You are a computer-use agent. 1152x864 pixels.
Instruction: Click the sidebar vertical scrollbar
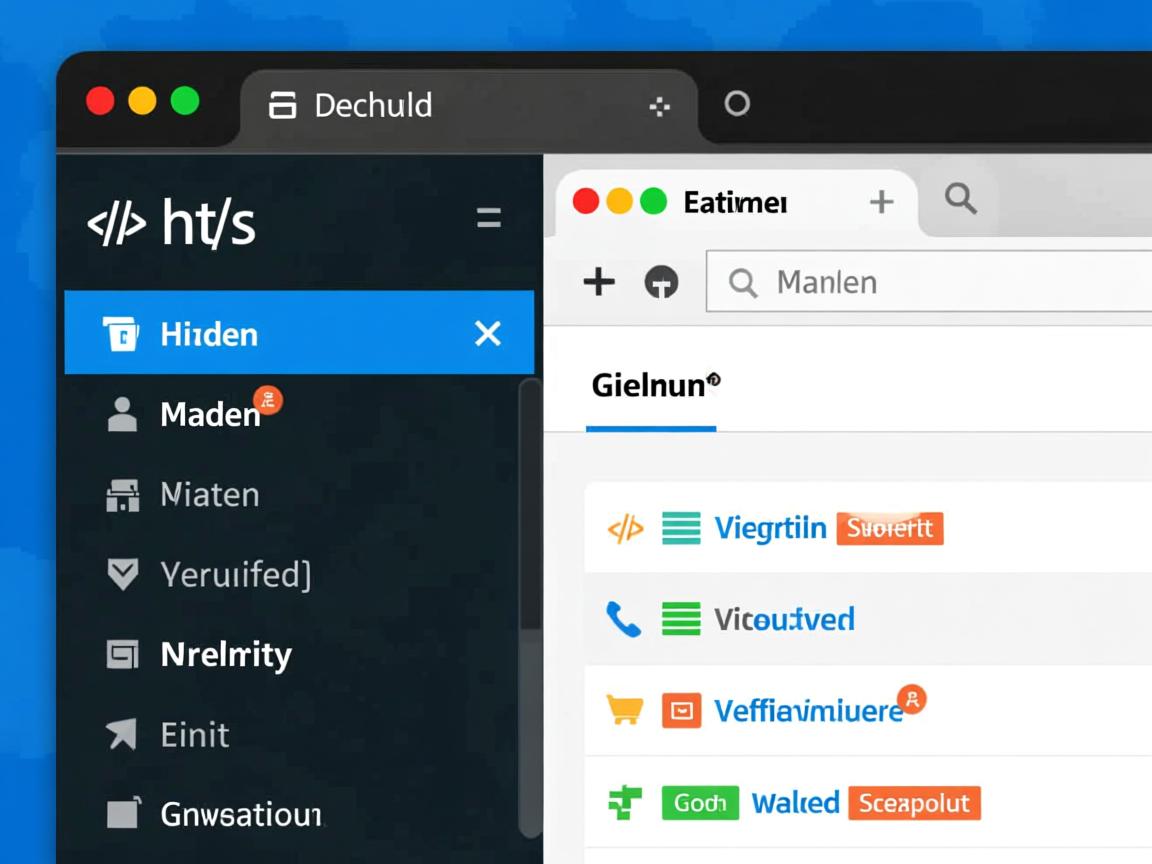coord(529,608)
